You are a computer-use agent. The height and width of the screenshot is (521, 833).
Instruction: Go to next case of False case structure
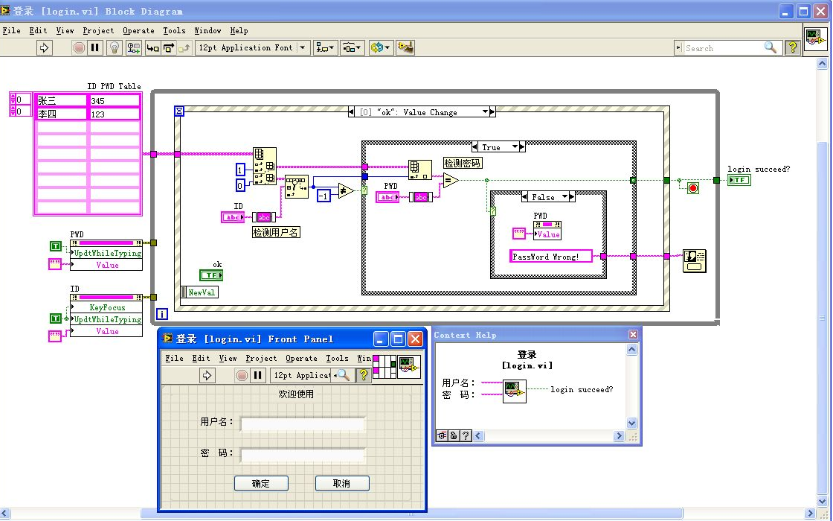pyautogui.click(x=572, y=197)
